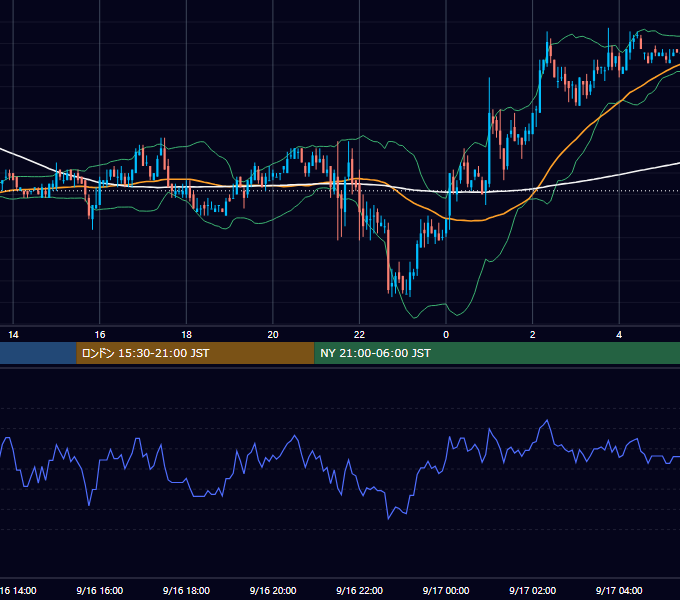The width and height of the screenshot is (680, 600).
Task: Click hour label 0 on the price chart axis
Action: [446, 335]
